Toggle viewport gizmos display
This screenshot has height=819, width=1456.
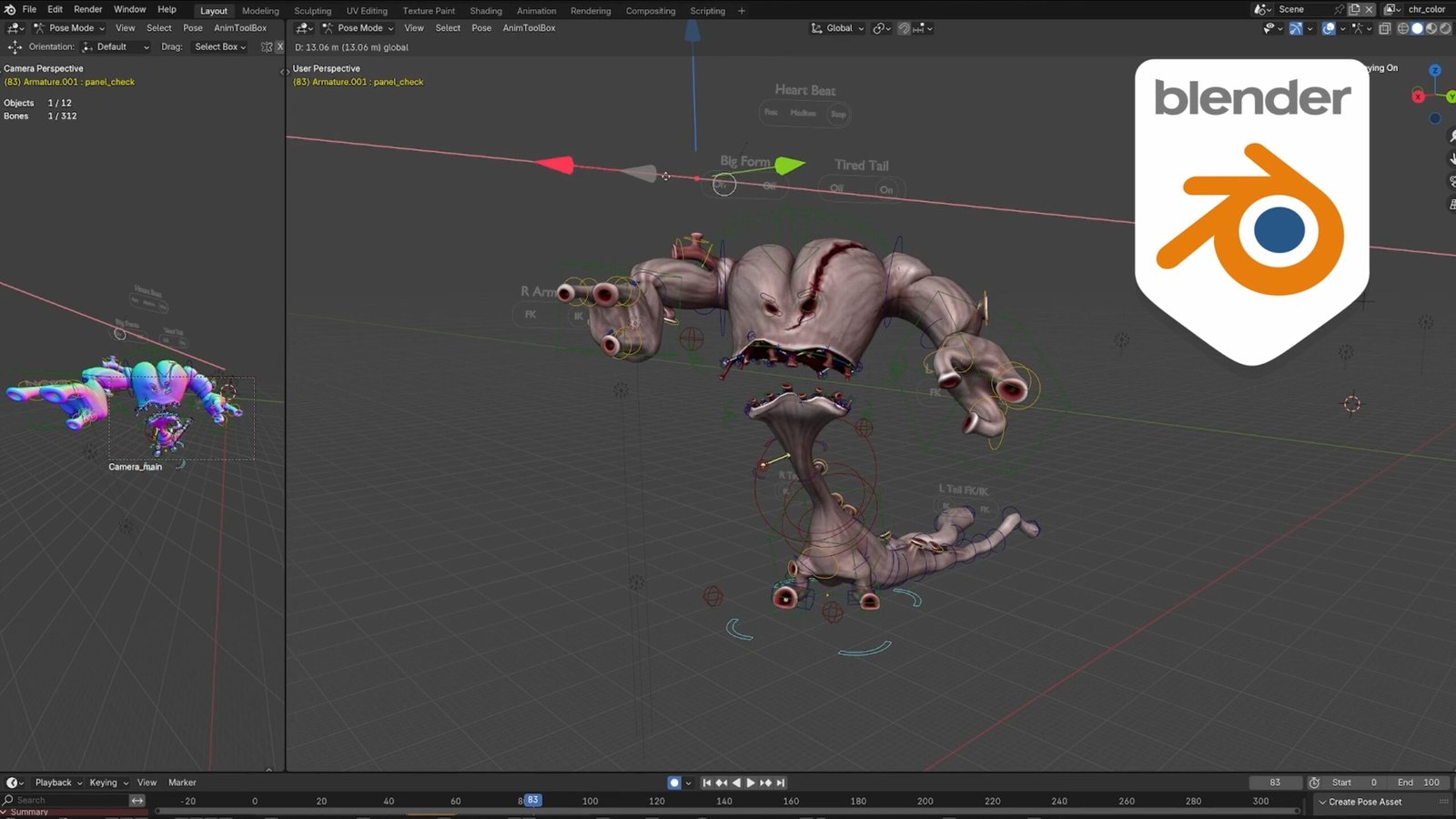point(1296,28)
